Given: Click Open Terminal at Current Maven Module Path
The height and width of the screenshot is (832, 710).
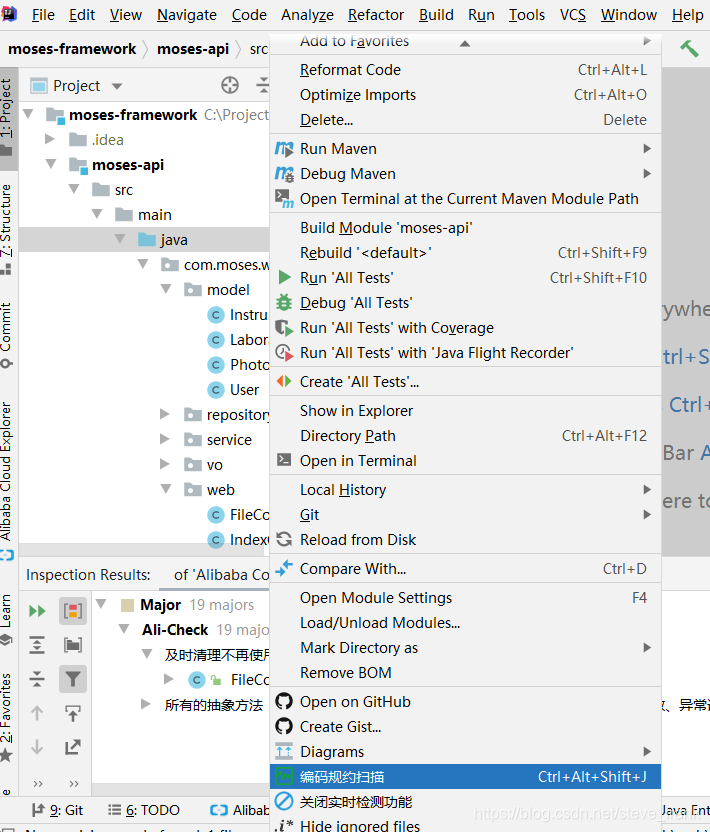Looking at the screenshot, I should [465, 199].
